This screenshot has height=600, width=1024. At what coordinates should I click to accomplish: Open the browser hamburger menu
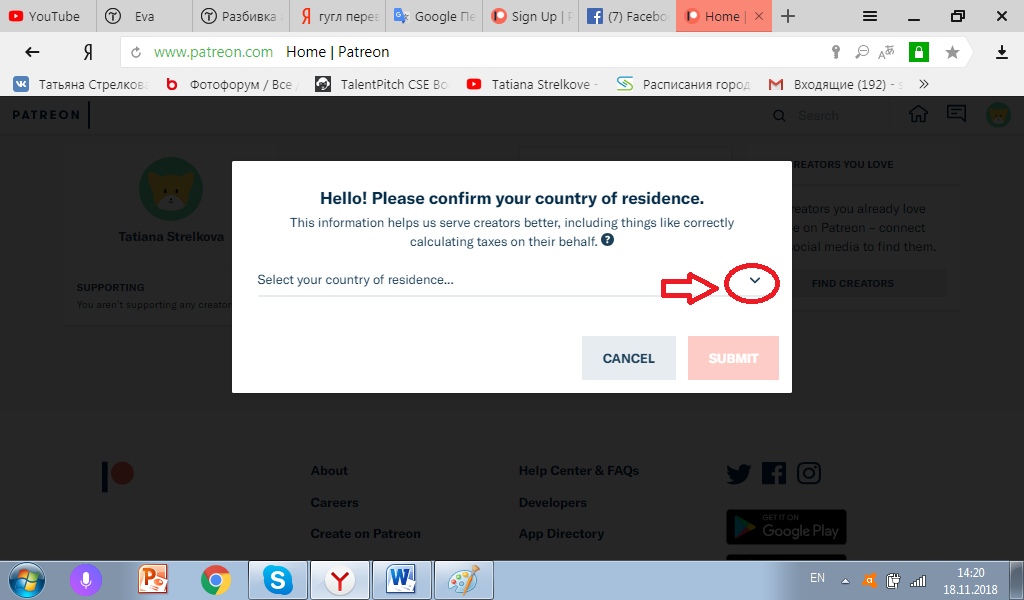[x=869, y=16]
